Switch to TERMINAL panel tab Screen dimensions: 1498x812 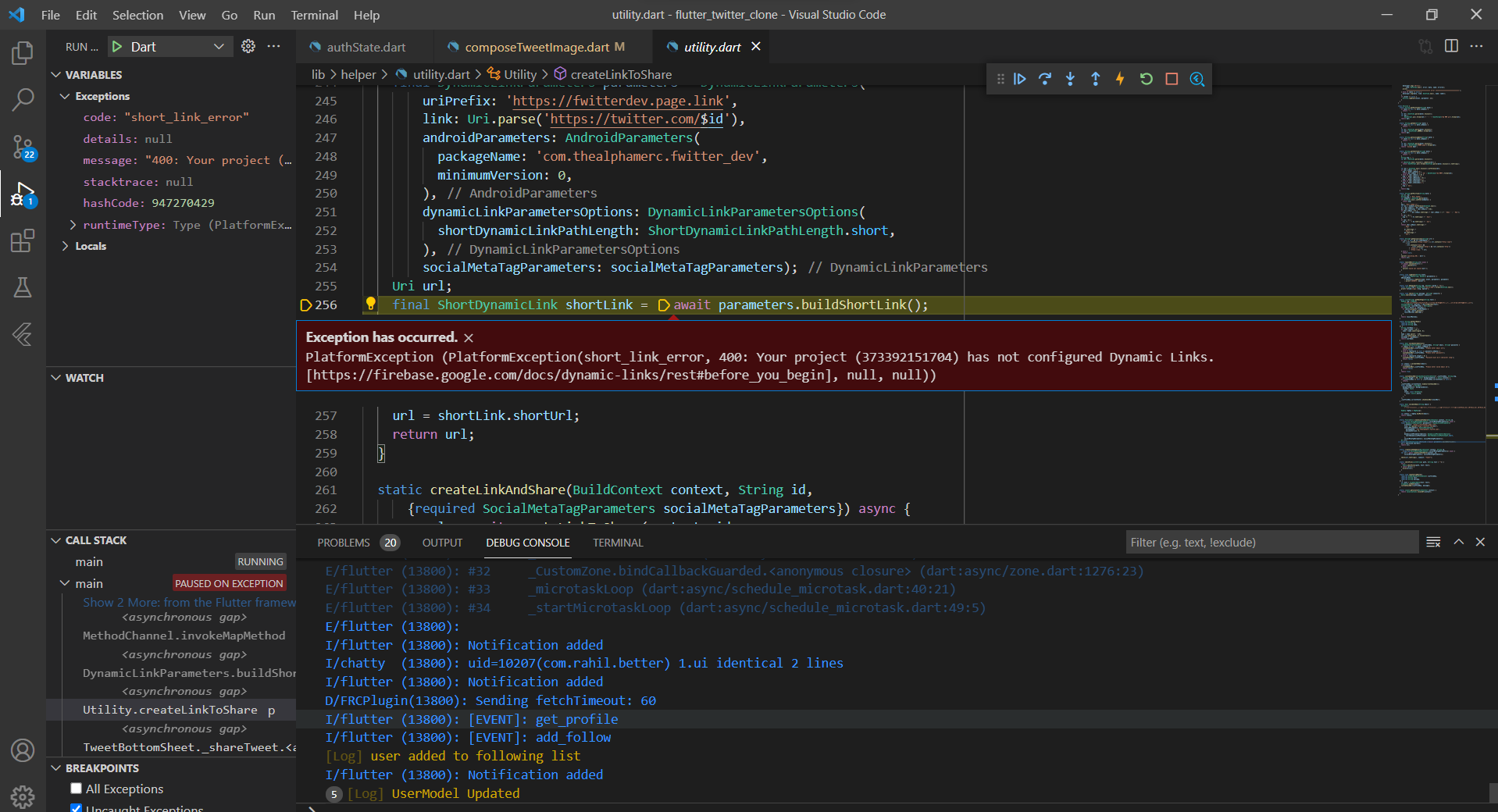coord(618,543)
